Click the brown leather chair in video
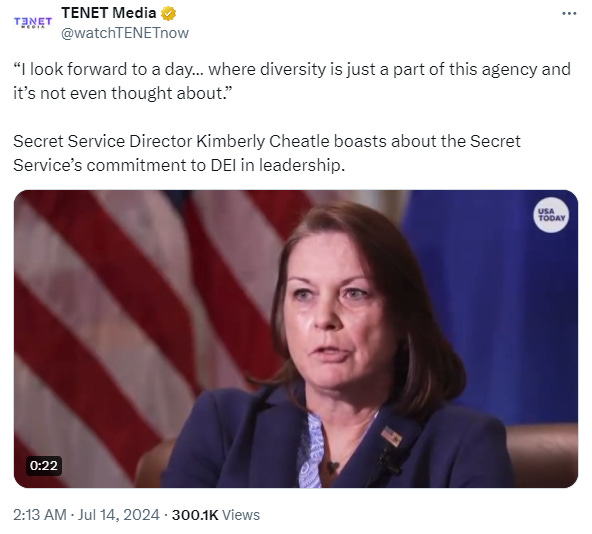 542,455
